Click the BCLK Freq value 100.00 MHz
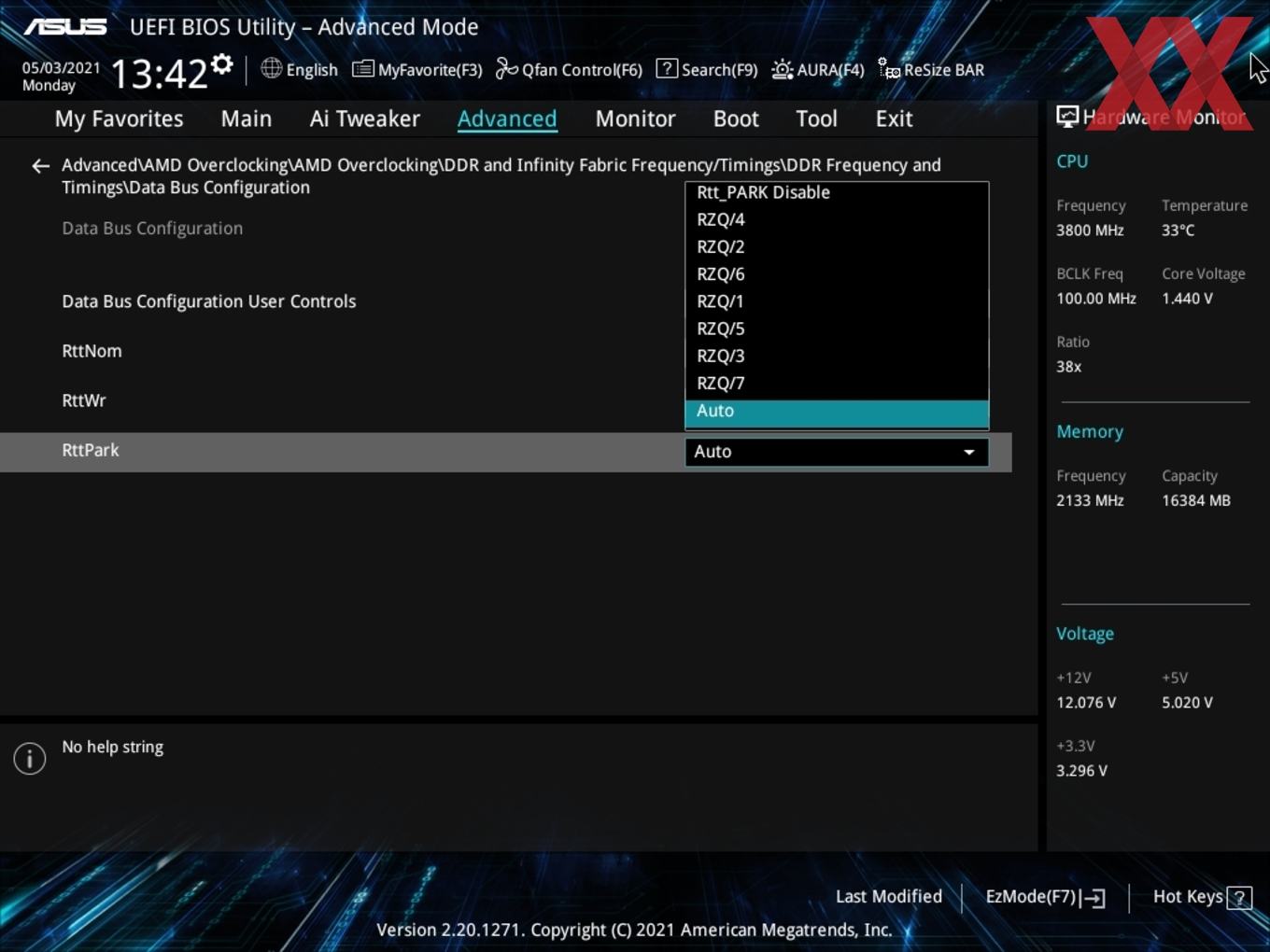This screenshot has height=952, width=1270. (x=1096, y=299)
